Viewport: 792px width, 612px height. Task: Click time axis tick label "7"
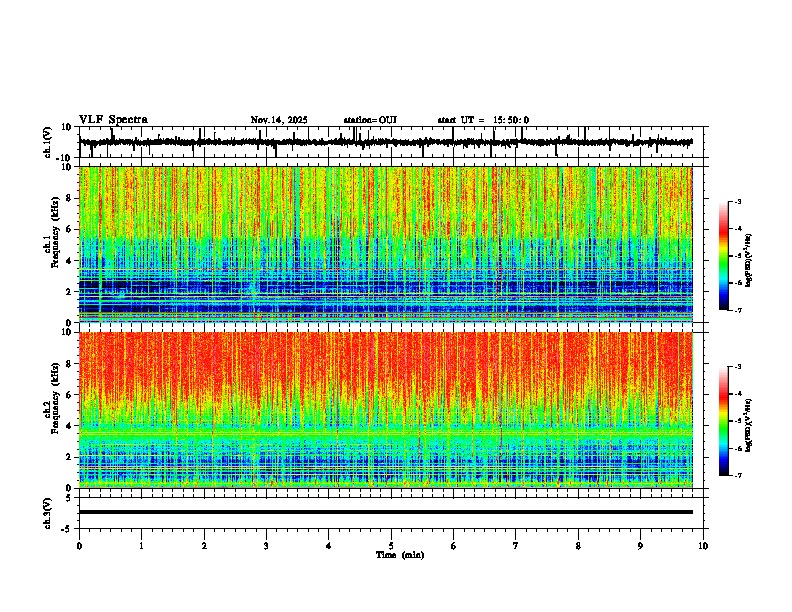pos(516,546)
